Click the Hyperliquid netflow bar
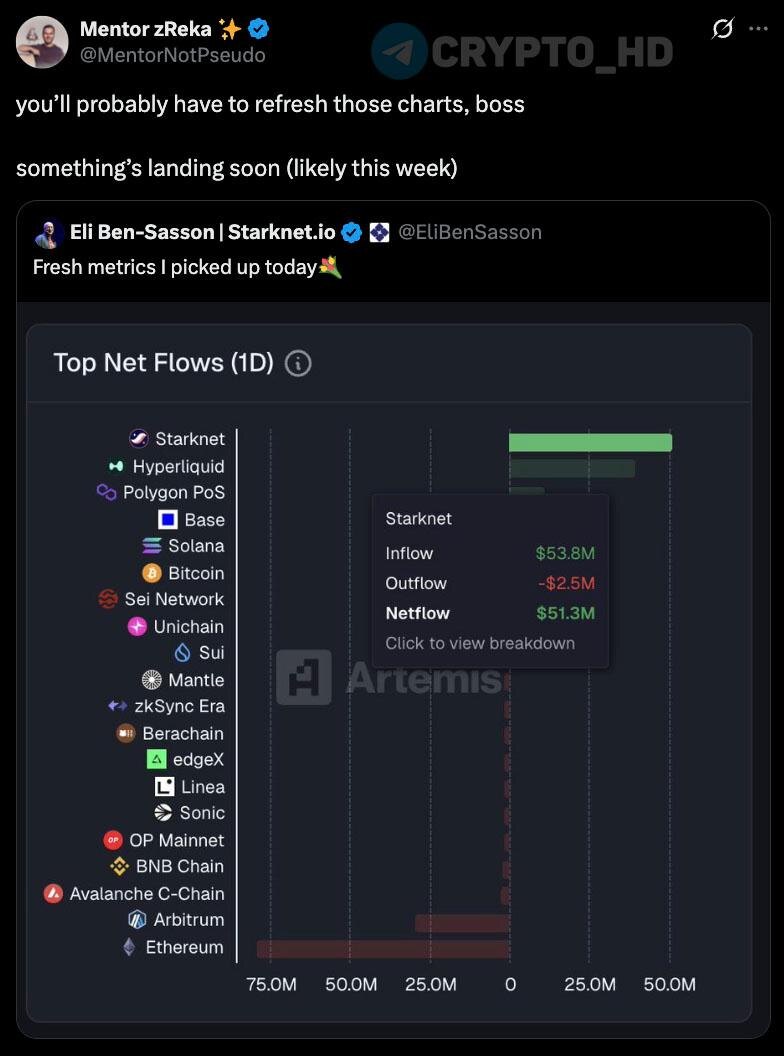 (x=572, y=468)
